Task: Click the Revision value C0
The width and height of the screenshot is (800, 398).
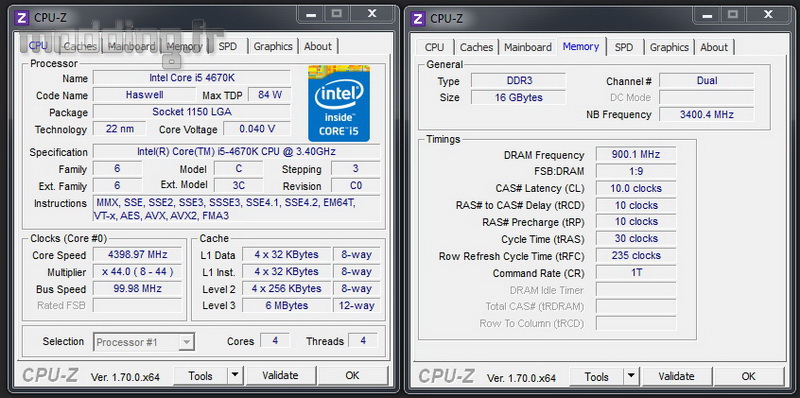Action: tap(356, 185)
